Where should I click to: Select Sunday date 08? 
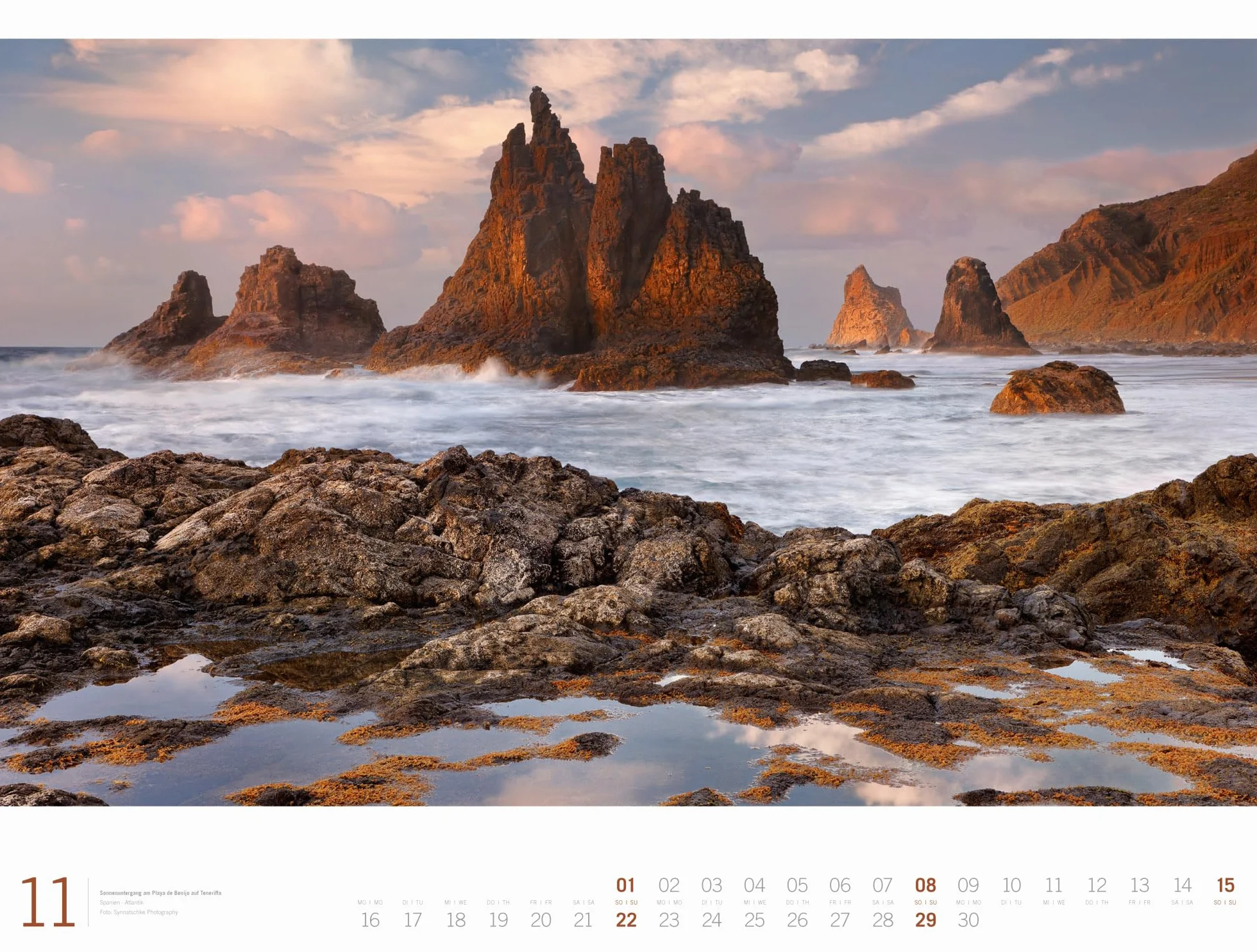[925, 885]
